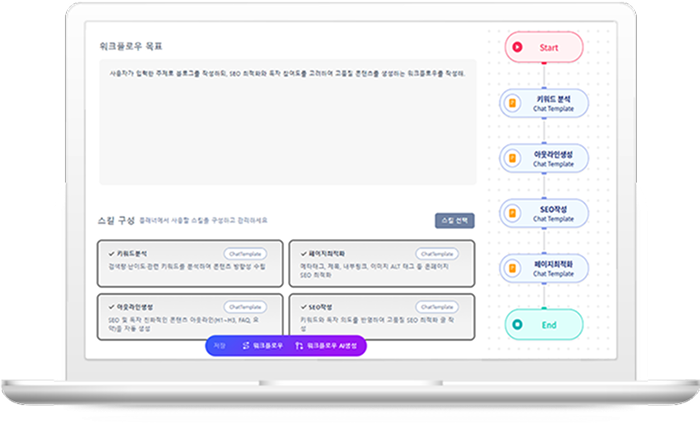Select the SEO작성 Chat Template node label
Viewport: 700px width, 423px height.
click(x=553, y=214)
